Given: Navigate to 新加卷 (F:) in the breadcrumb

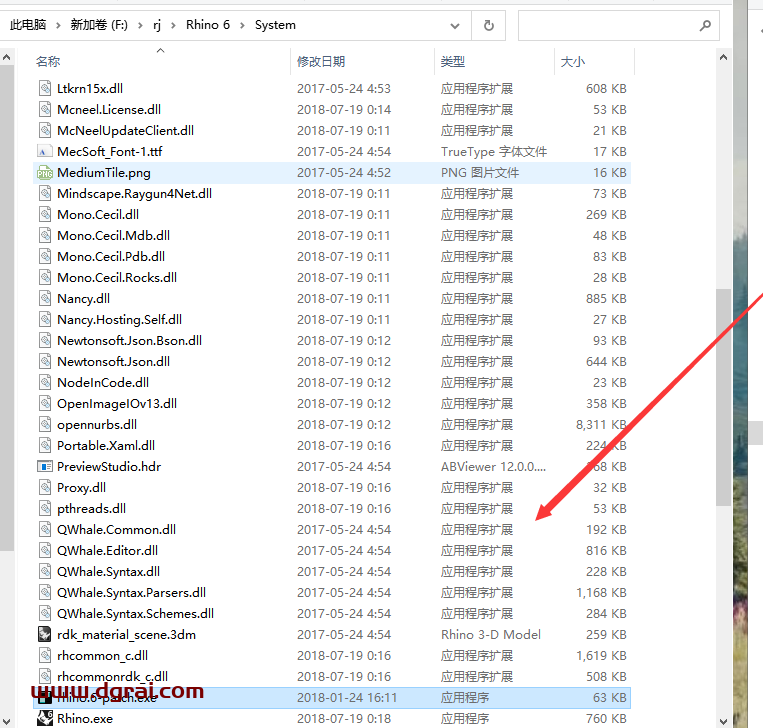Looking at the screenshot, I should 99,25.
